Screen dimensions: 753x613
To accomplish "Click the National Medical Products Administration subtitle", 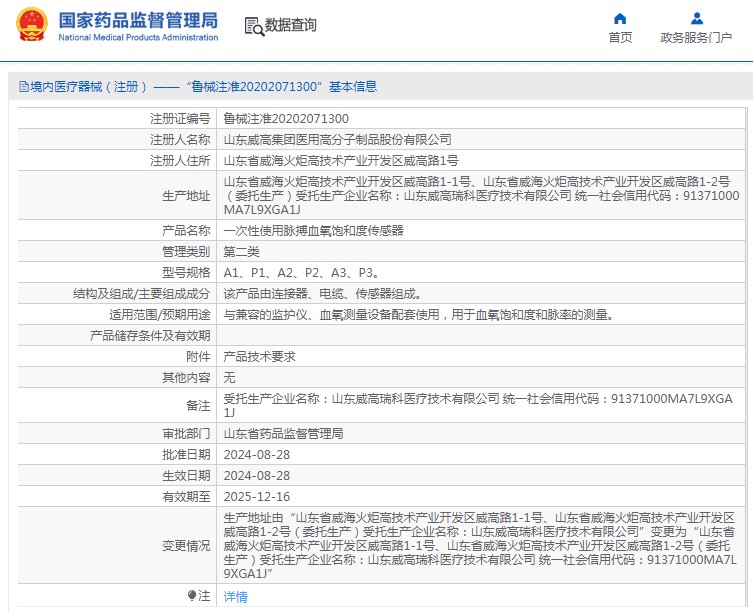I will [x=138, y=37].
